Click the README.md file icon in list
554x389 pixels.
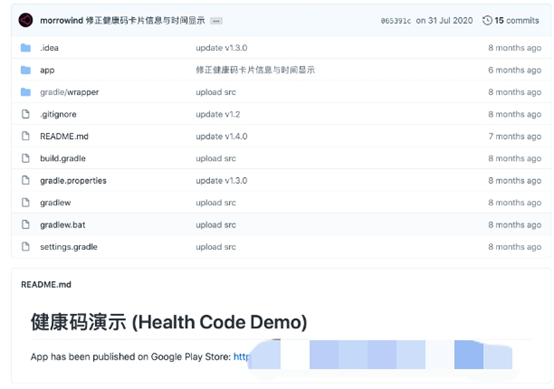click(x=25, y=136)
